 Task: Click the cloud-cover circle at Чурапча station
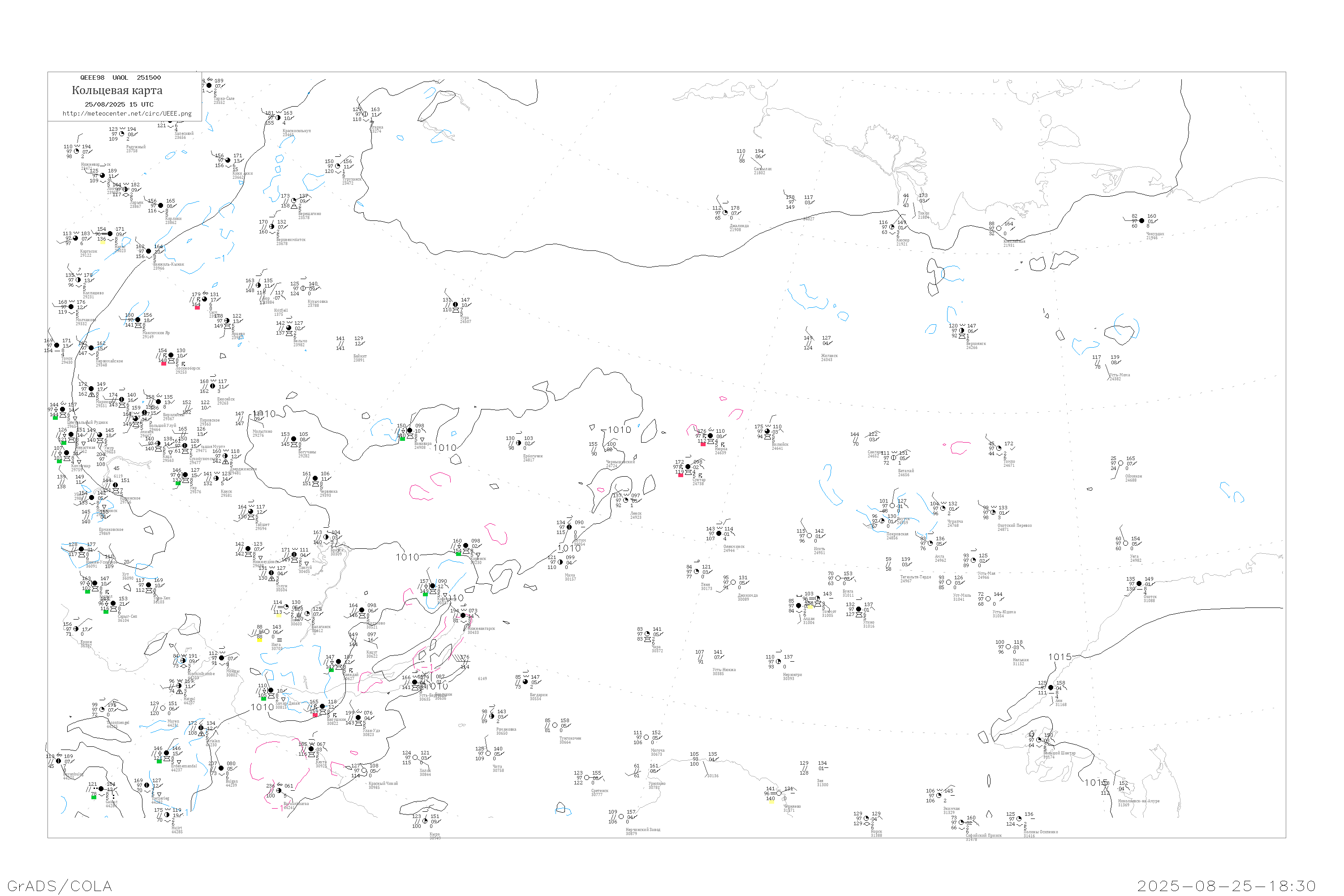[943, 508]
